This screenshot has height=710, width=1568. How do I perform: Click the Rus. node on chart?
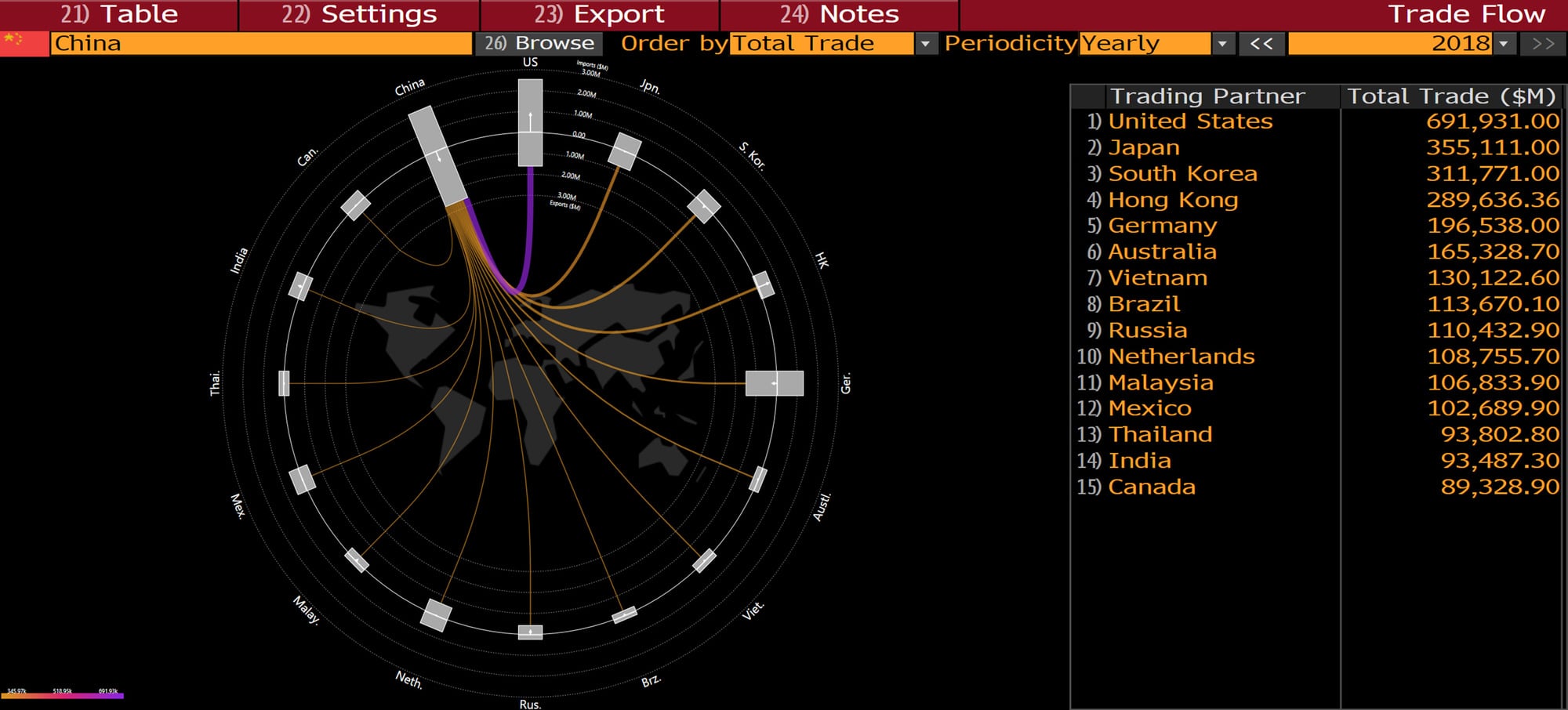[530, 632]
